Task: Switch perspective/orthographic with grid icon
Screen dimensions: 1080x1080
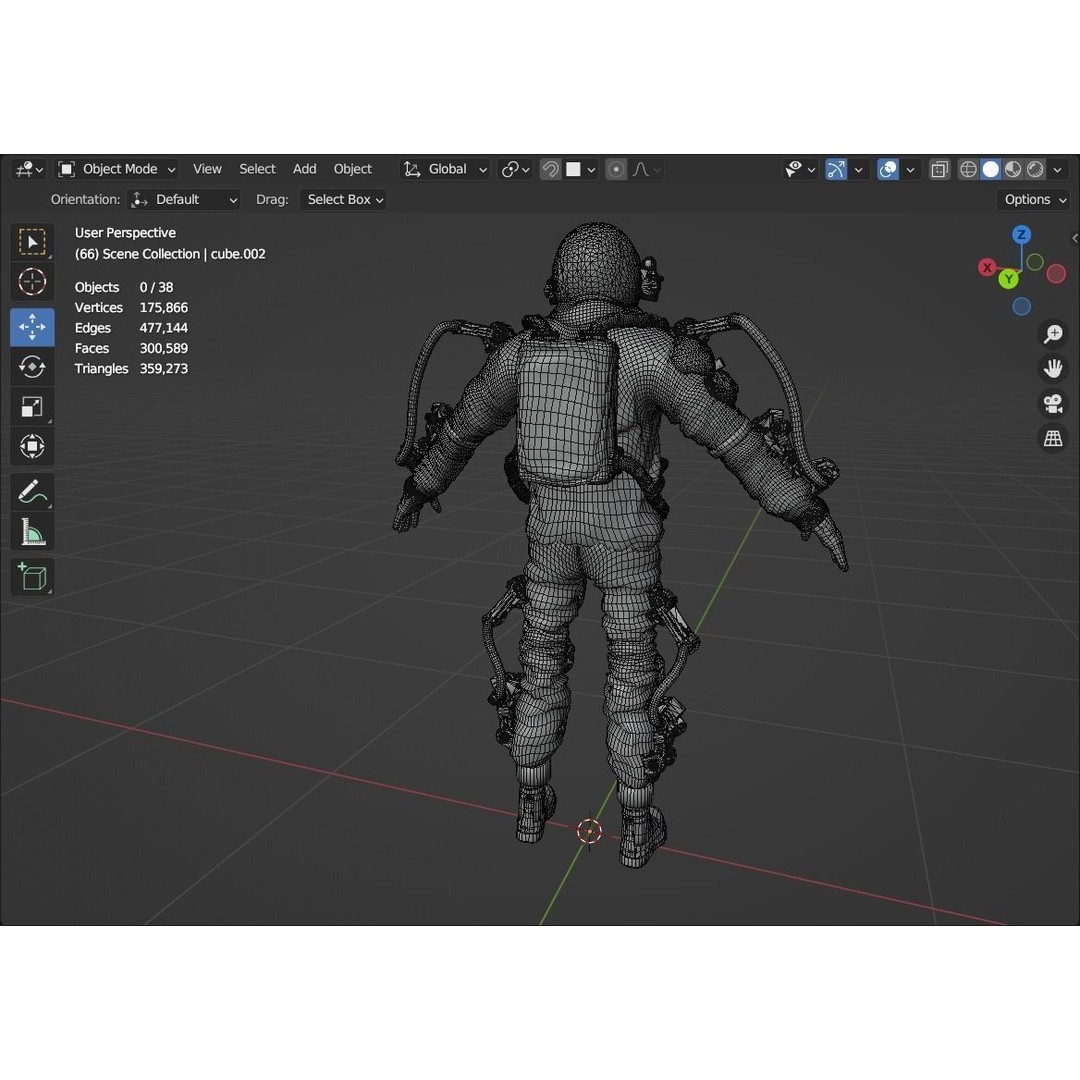Action: point(1052,438)
